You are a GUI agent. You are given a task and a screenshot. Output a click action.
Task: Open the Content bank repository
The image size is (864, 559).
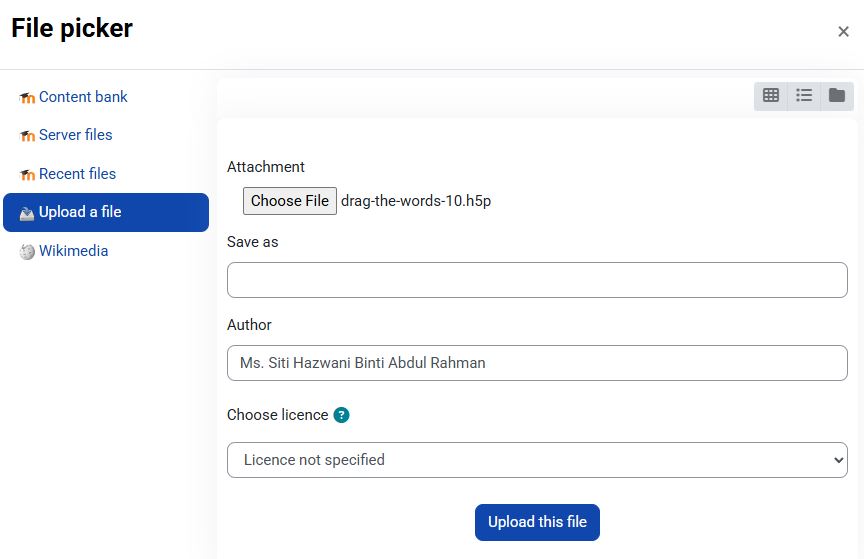point(83,97)
